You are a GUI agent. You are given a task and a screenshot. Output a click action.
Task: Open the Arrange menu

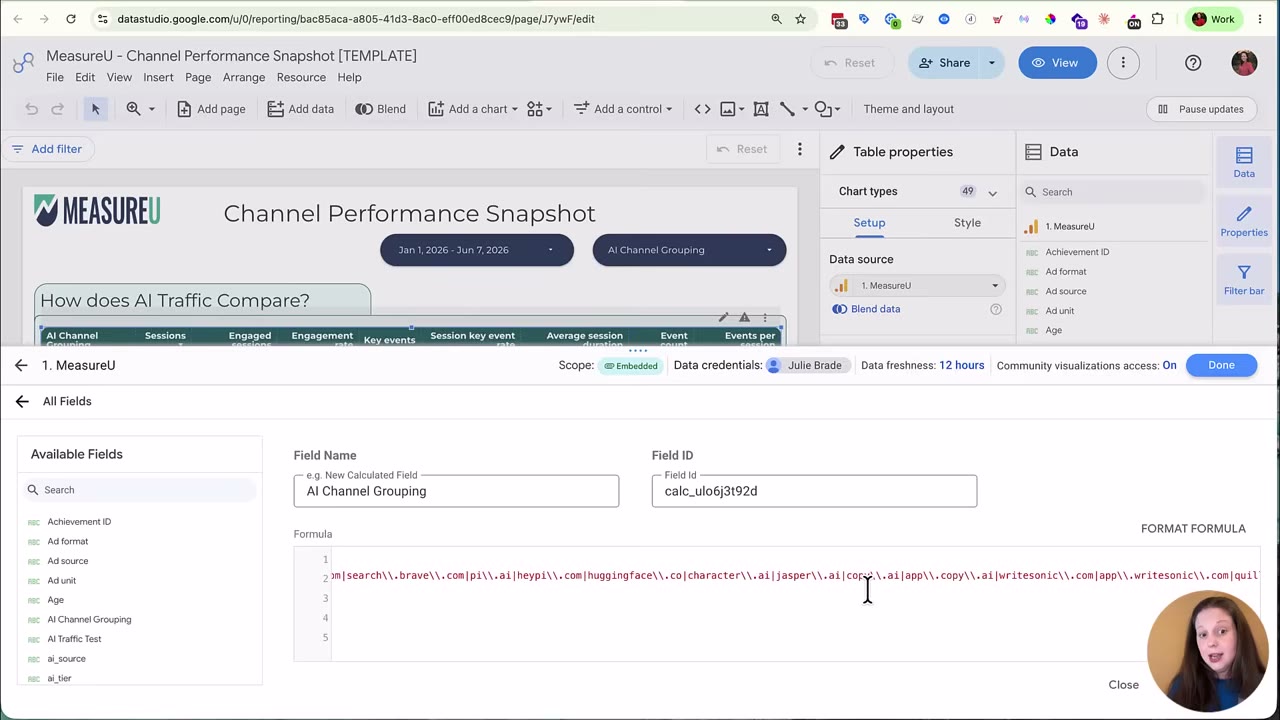(244, 77)
